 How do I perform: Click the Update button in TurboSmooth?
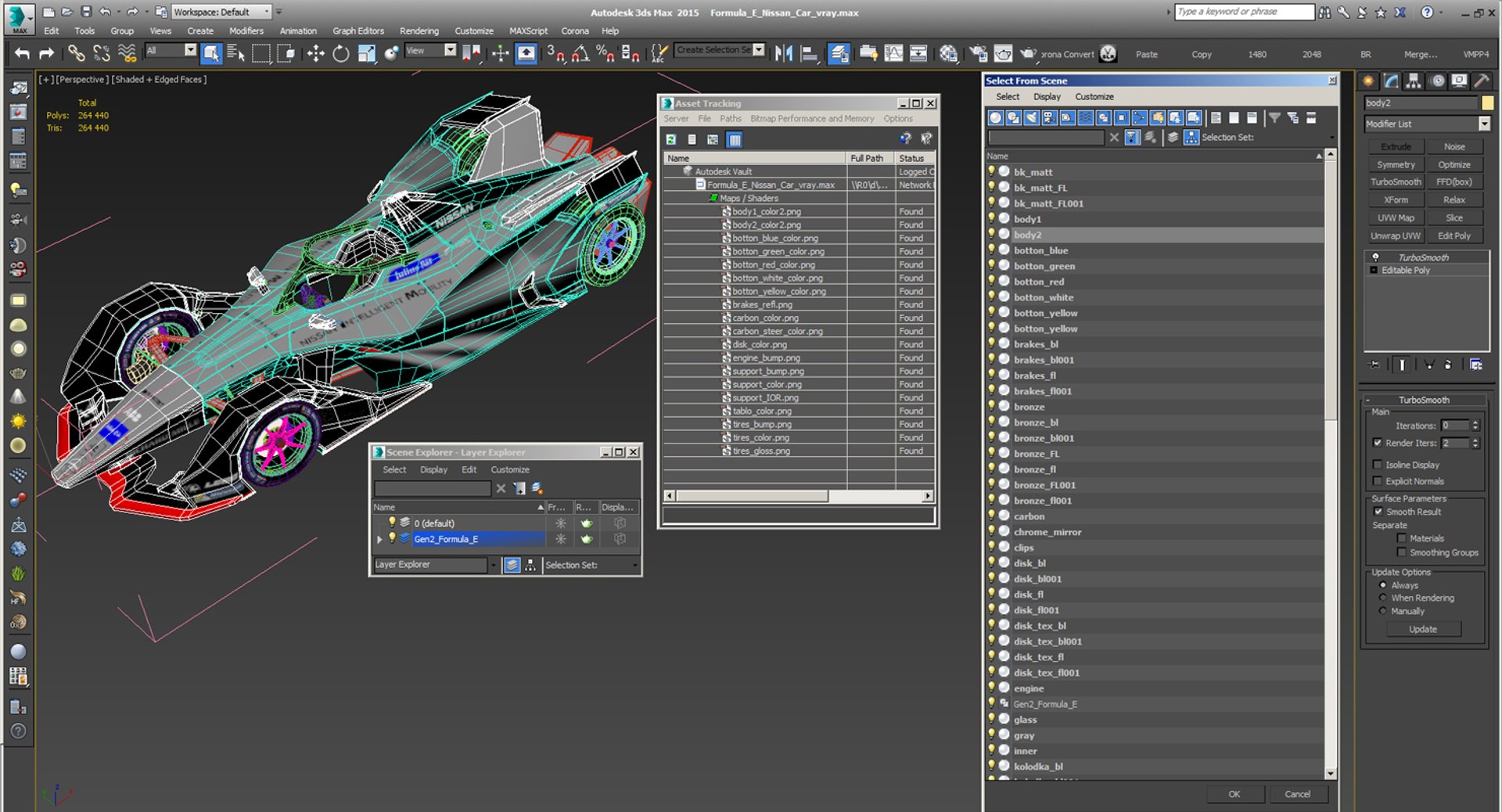(x=1423, y=629)
